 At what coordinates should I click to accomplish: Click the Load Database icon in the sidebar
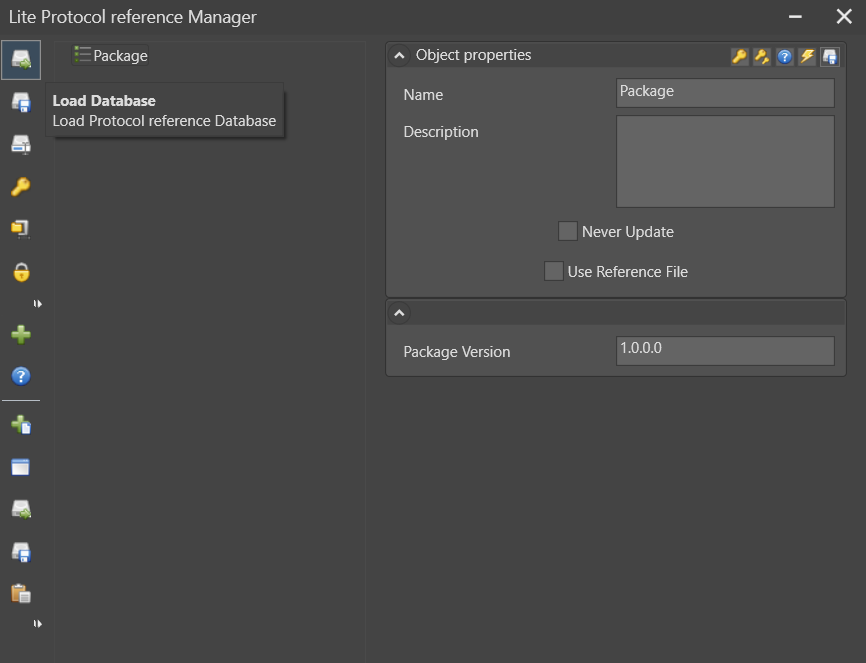[x=21, y=60]
